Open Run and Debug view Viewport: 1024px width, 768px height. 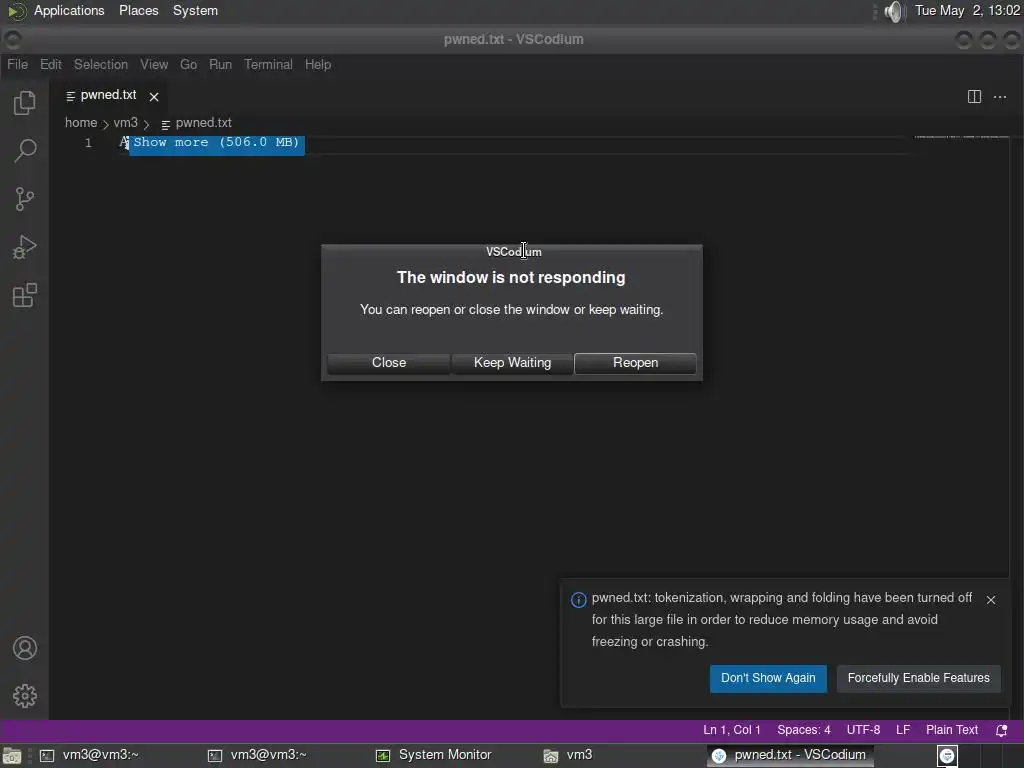[x=25, y=247]
